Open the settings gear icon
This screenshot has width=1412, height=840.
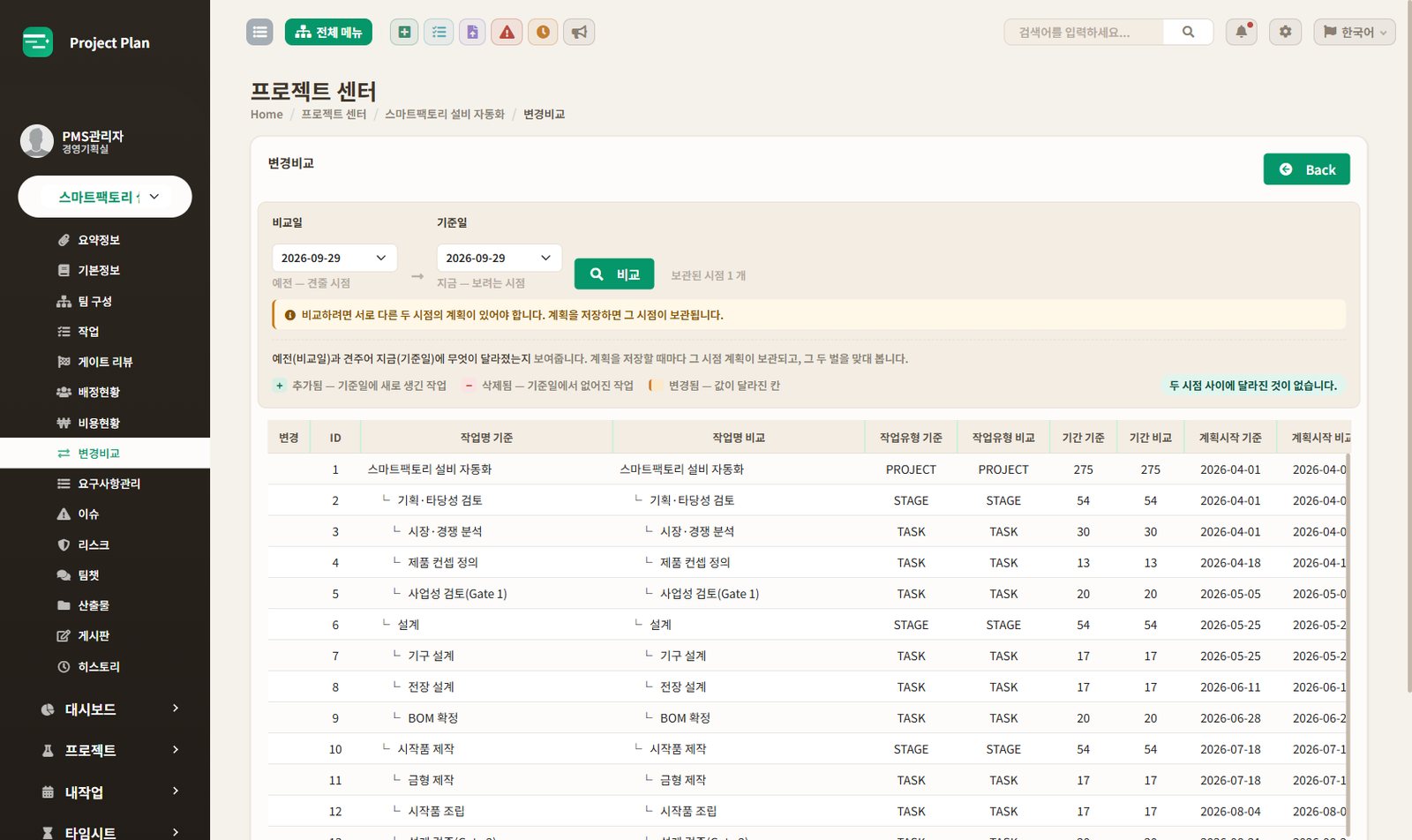point(1285,32)
